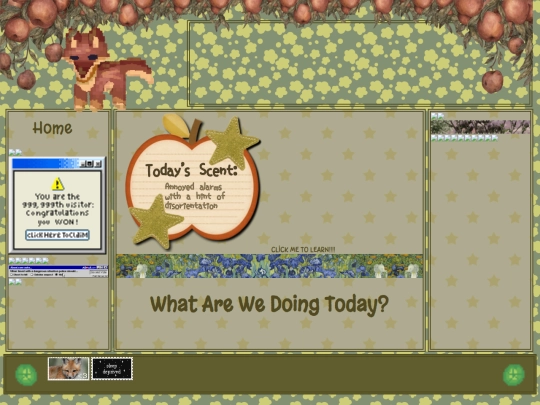Click the red fox stamp in the footer
The height and width of the screenshot is (405, 540).
(x=68, y=368)
